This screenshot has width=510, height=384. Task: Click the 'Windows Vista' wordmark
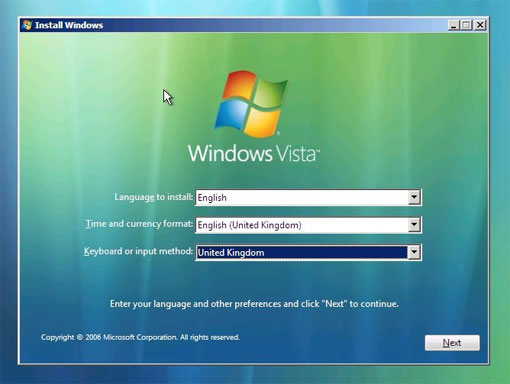click(254, 153)
